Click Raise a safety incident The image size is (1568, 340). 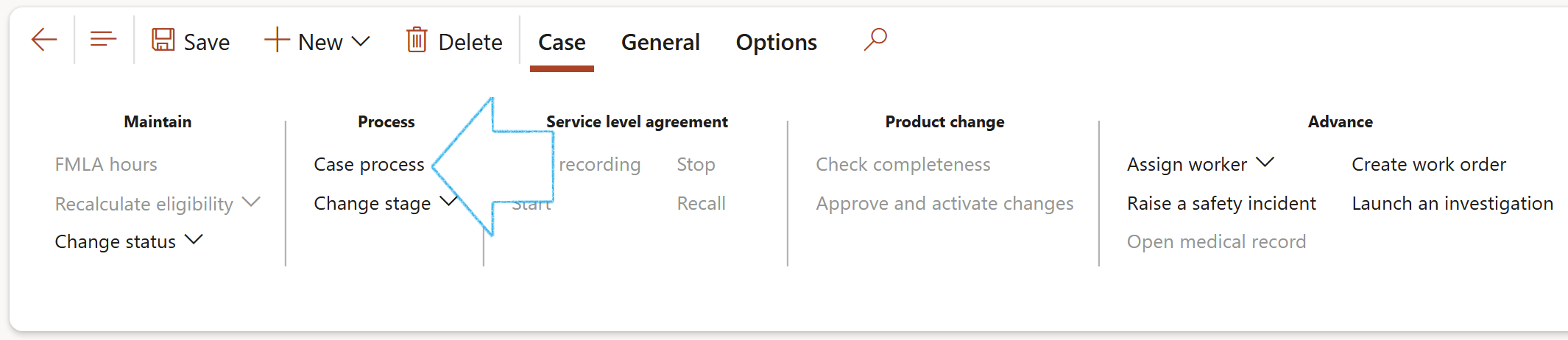(1221, 203)
